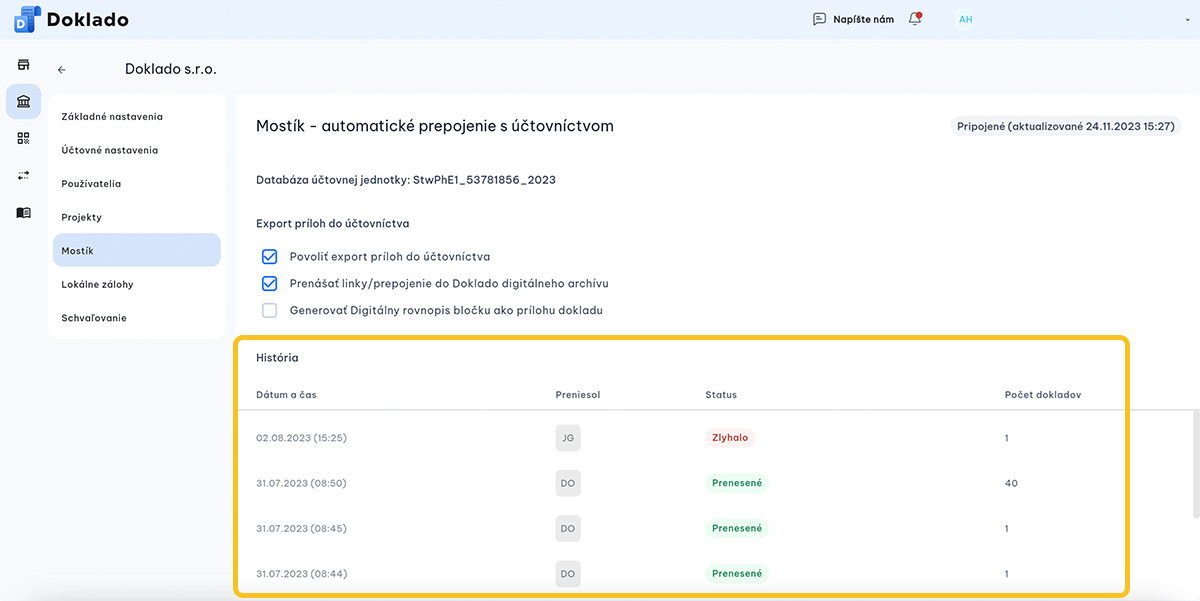Click document count 40
The image size is (1200, 601).
point(1011,483)
